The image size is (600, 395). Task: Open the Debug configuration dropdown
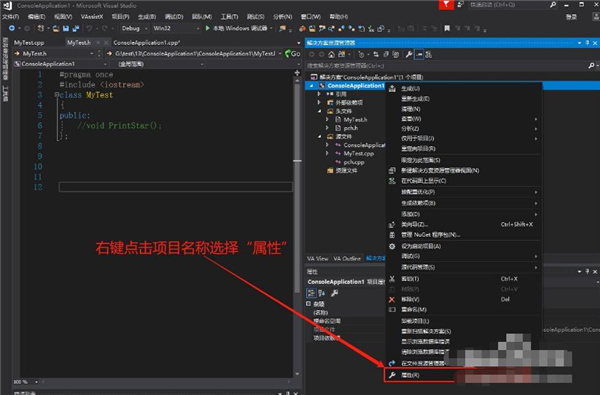tap(134, 28)
